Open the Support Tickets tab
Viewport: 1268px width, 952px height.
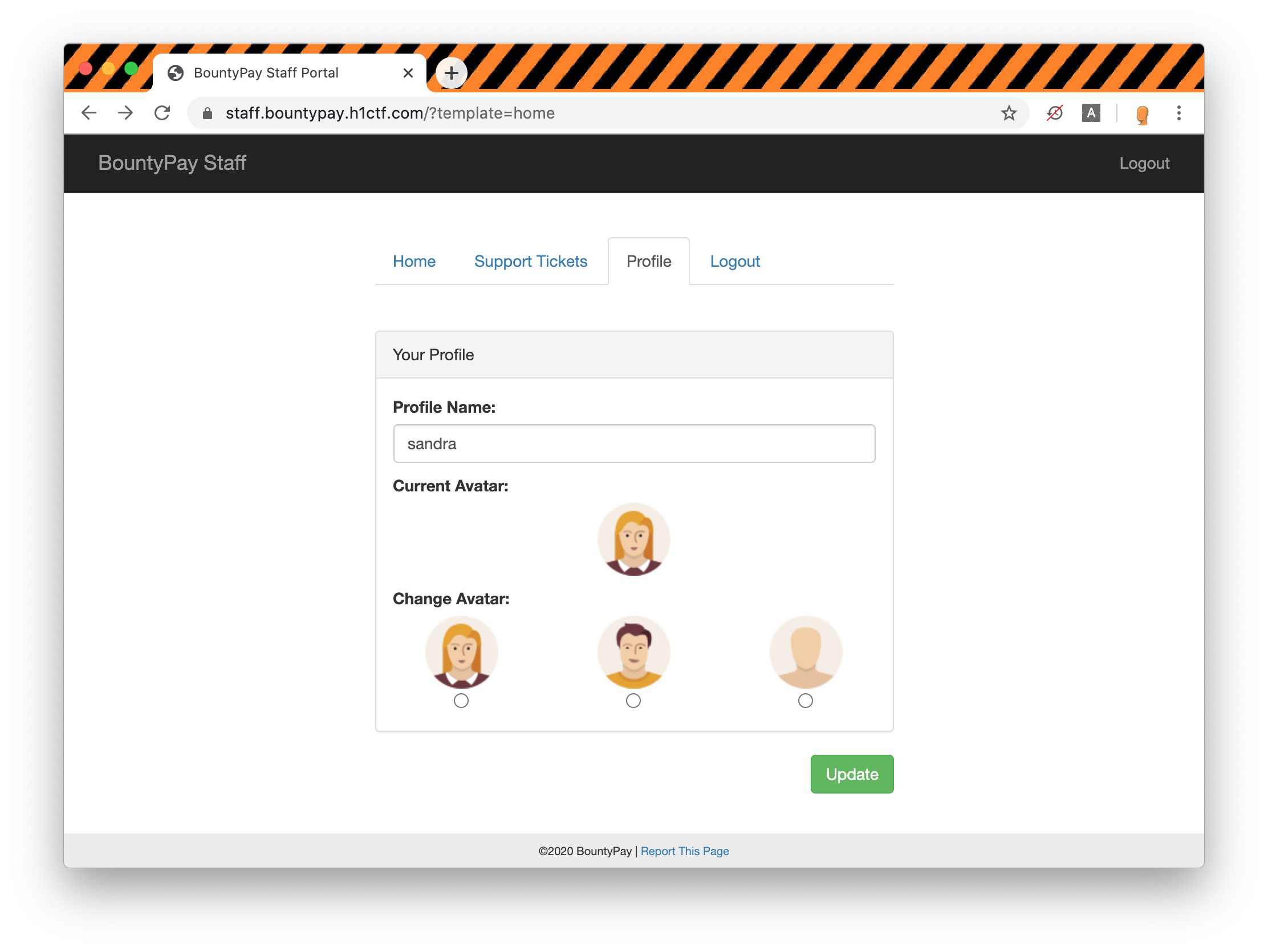click(x=530, y=261)
